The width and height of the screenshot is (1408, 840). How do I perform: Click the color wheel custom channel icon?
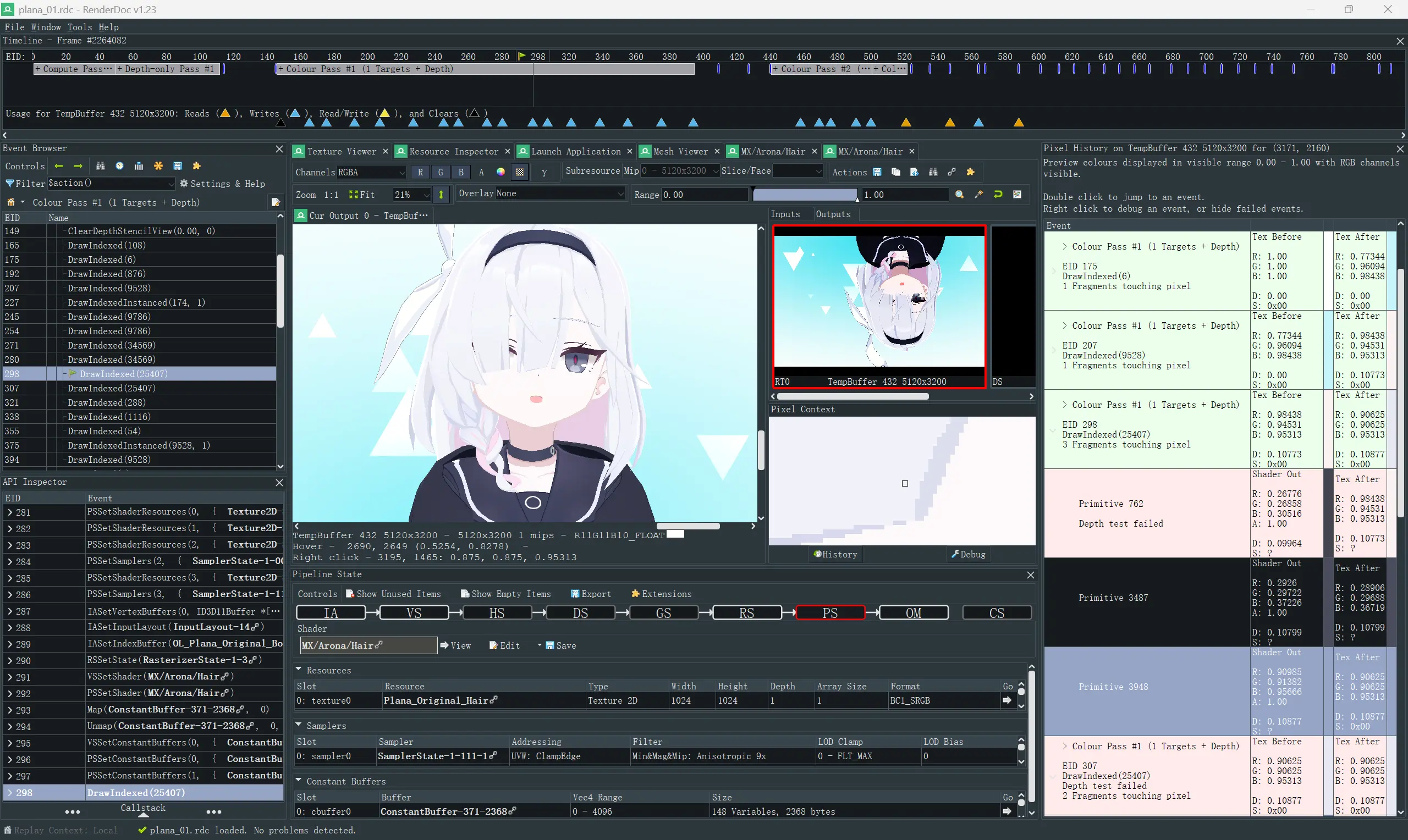(x=501, y=172)
